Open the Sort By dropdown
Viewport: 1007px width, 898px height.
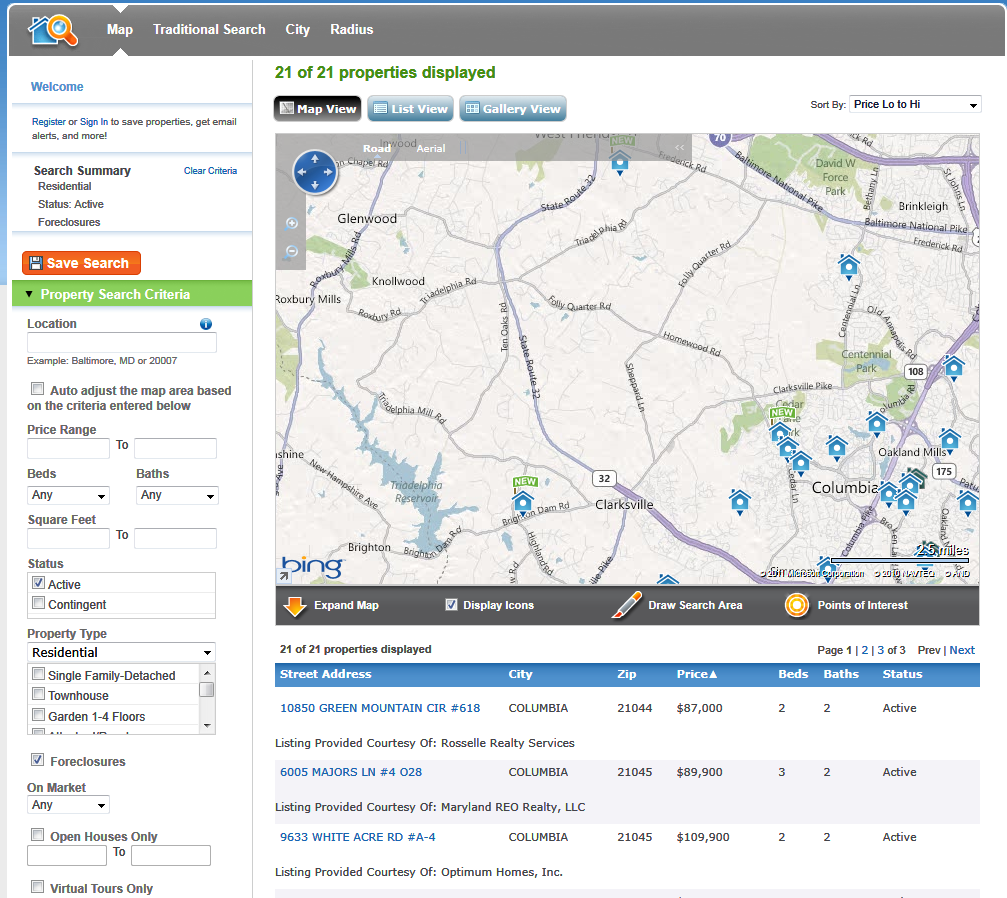tap(915, 104)
